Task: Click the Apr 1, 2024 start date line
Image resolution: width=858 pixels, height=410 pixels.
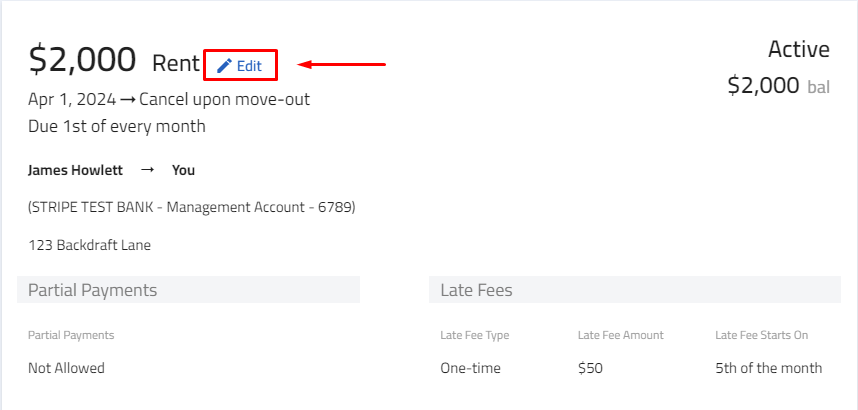Action: (169, 100)
